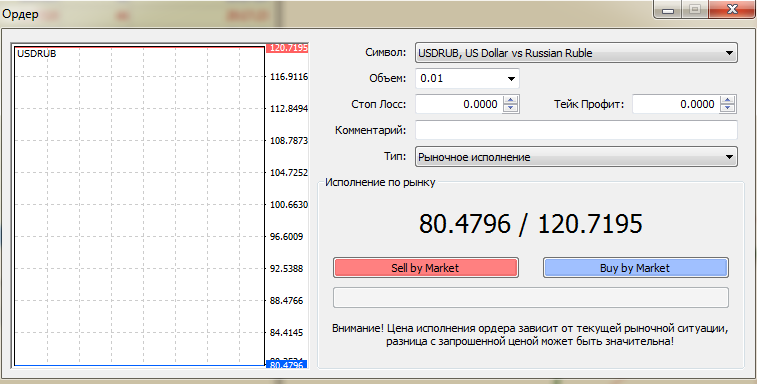
Task: Click the Стоп Лосс value field
Action: coord(460,104)
